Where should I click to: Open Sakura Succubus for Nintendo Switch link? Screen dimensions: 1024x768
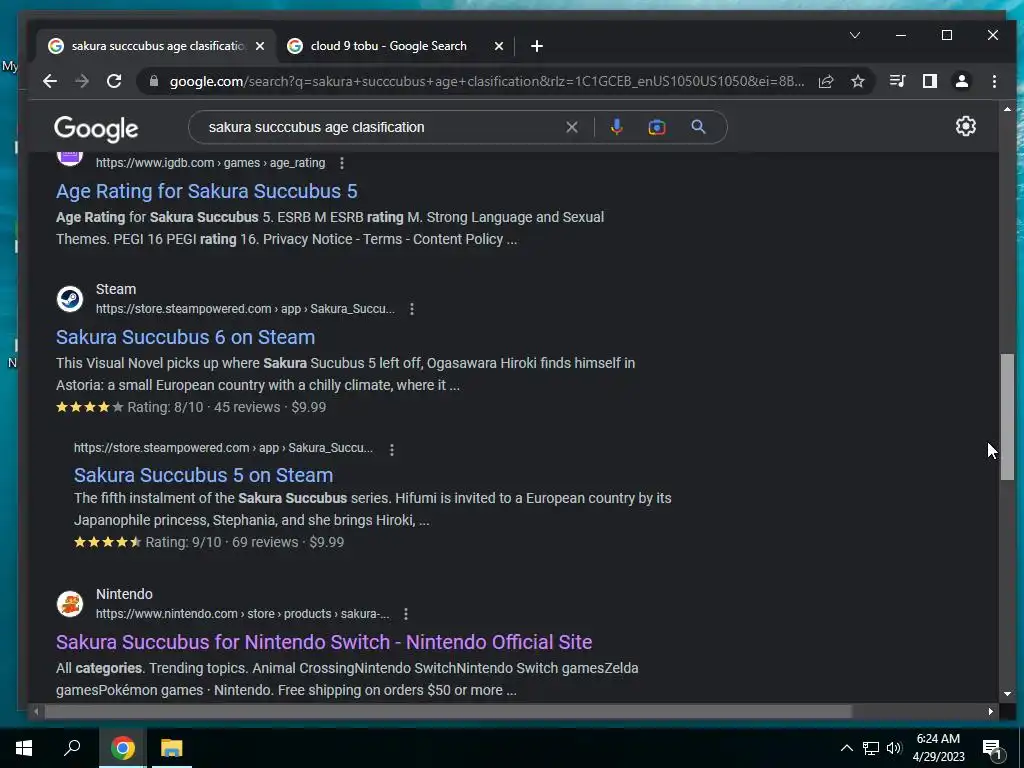tap(324, 643)
